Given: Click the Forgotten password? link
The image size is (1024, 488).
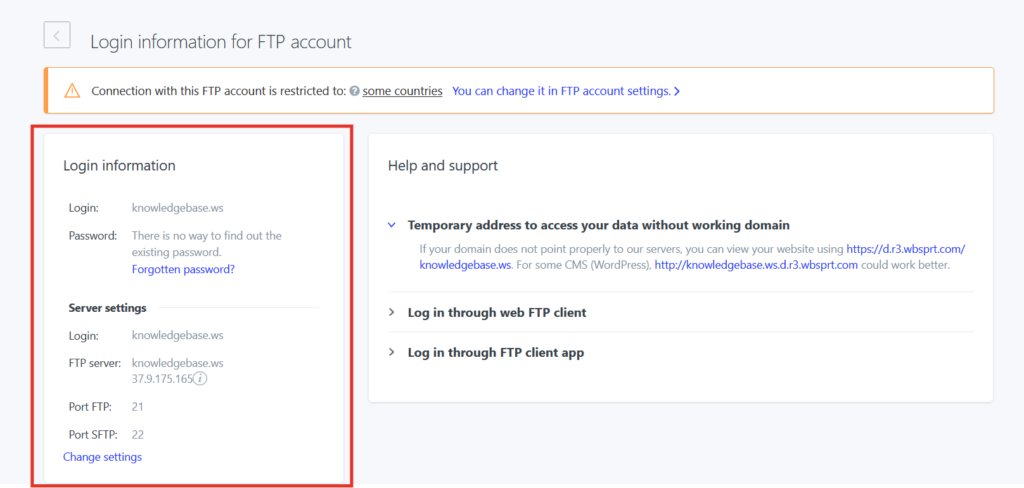Looking at the screenshot, I should [x=183, y=268].
